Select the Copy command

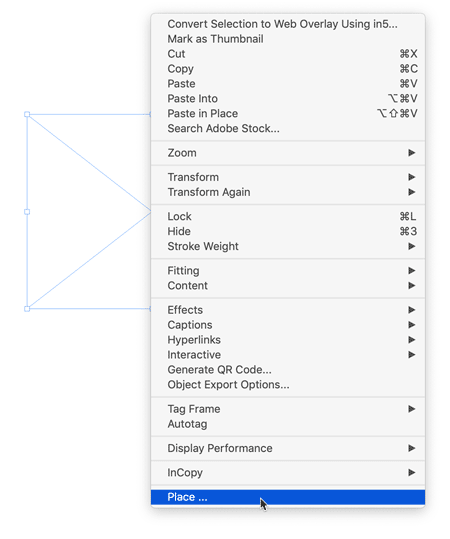[x=288, y=69]
